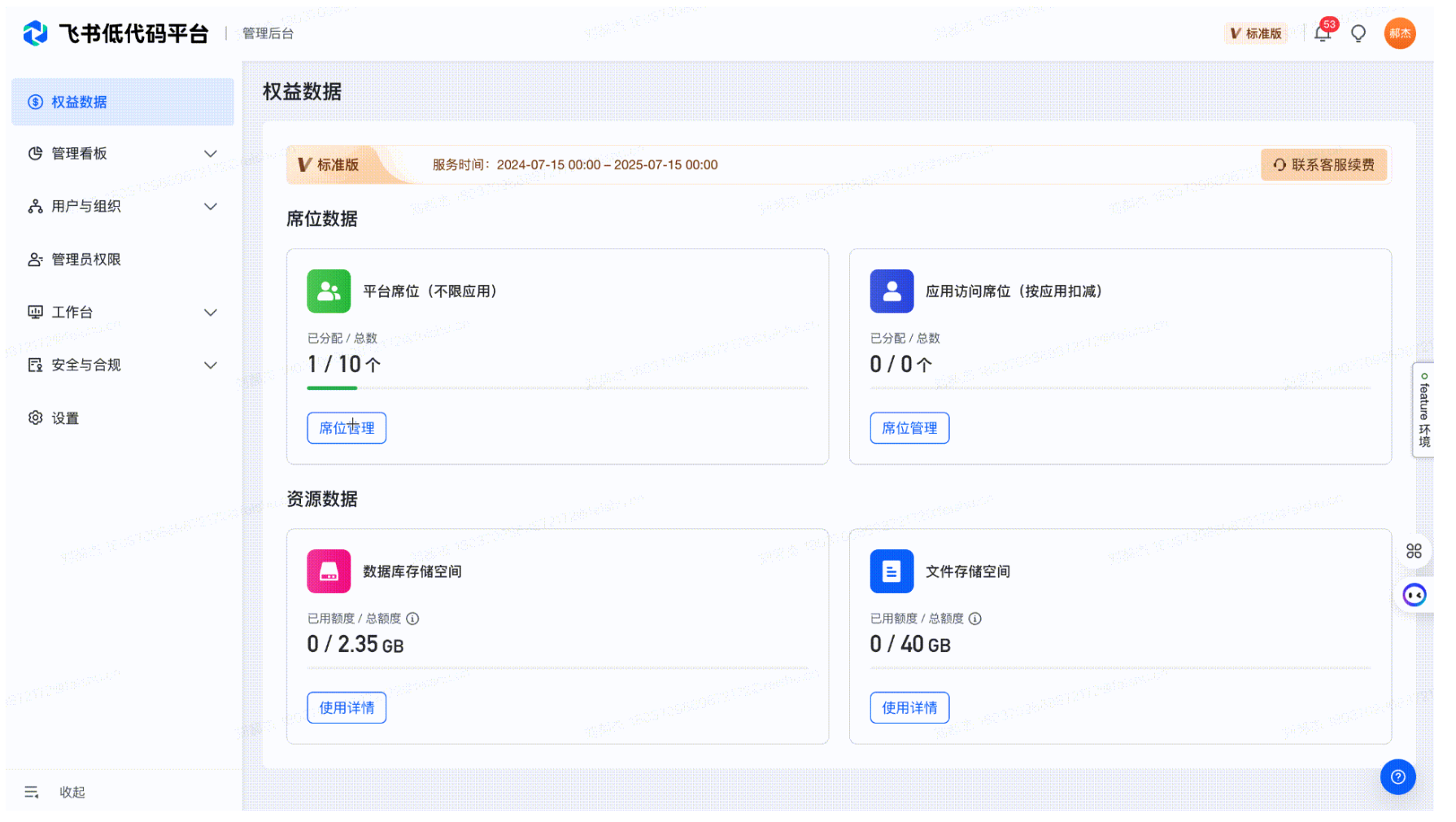Image resolution: width=1456 pixels, height=822 pixels.
Task: Open the 用户与组织 menu item
Action: 123,207
